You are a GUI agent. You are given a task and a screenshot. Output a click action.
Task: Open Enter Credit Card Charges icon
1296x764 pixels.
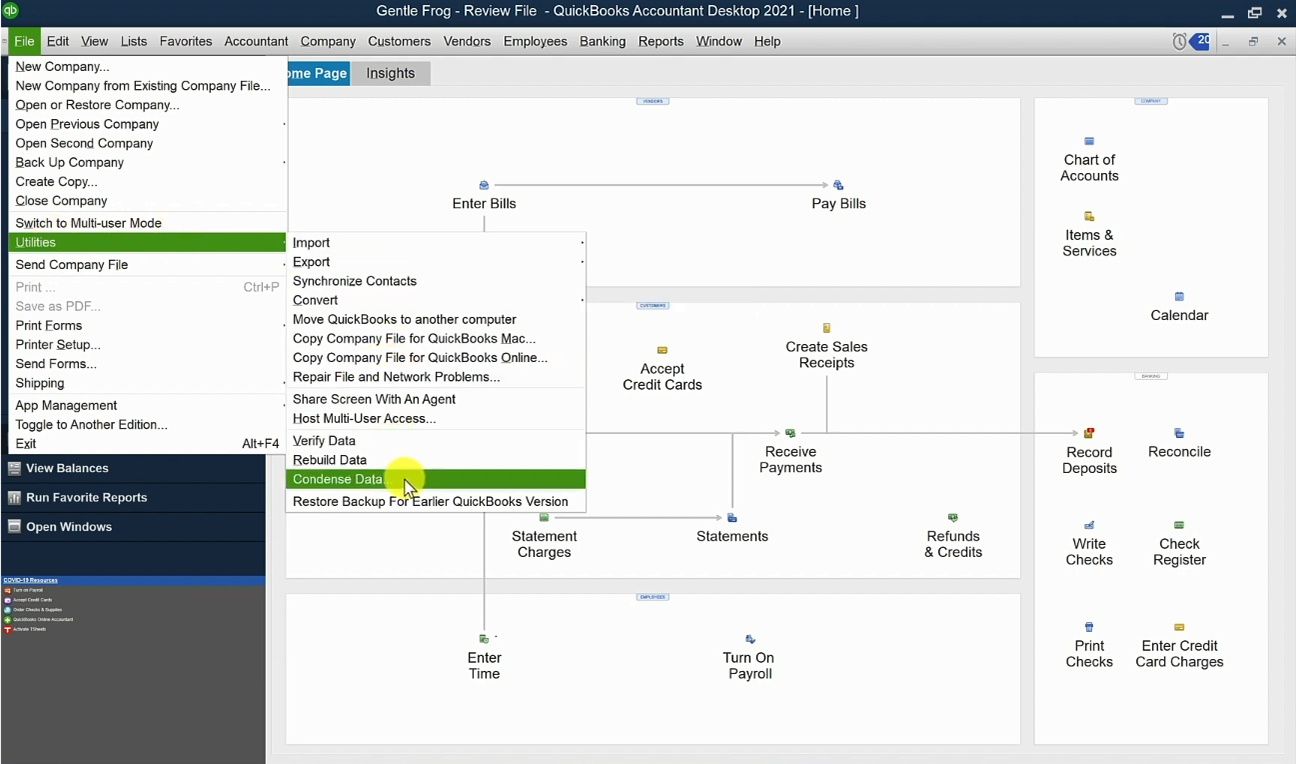point(1179,627)
